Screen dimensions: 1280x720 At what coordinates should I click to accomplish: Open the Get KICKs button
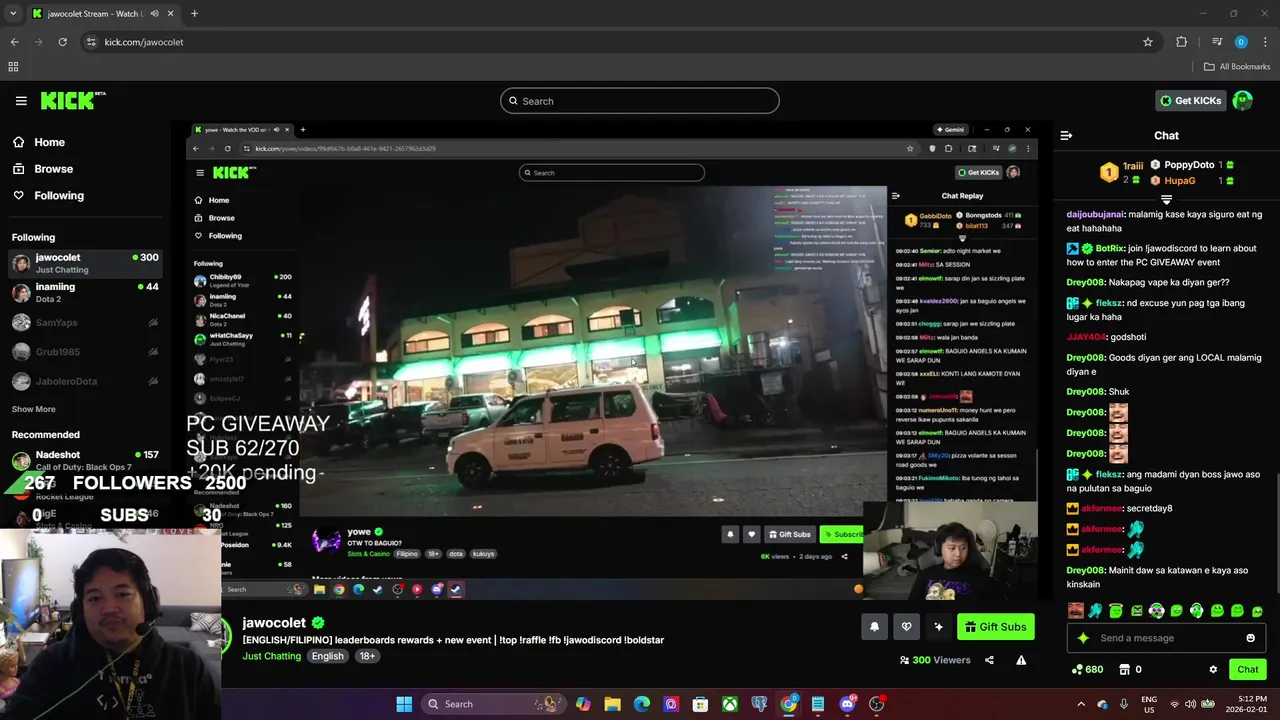pos(1190,100)
